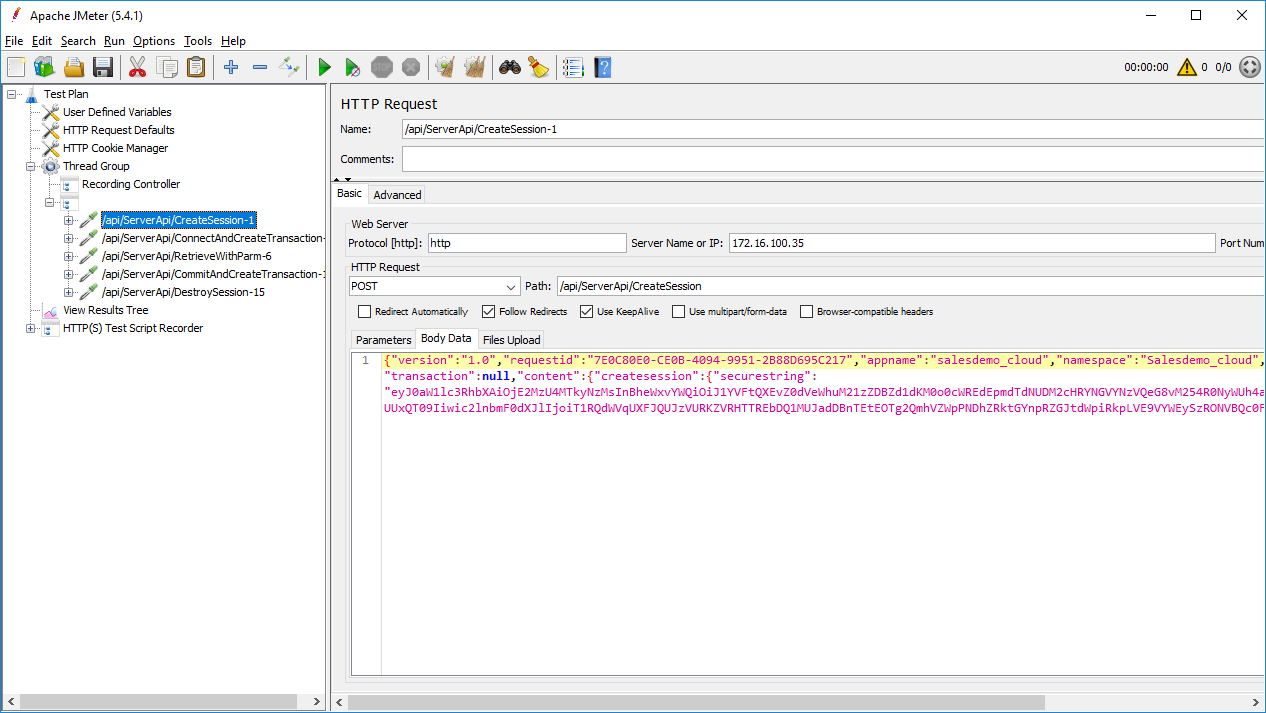The height and width of the screenshot is (713, 1266).
Task: Select User Defined Variables tree item
Action: pyautogui.click(x=117, y=112)
